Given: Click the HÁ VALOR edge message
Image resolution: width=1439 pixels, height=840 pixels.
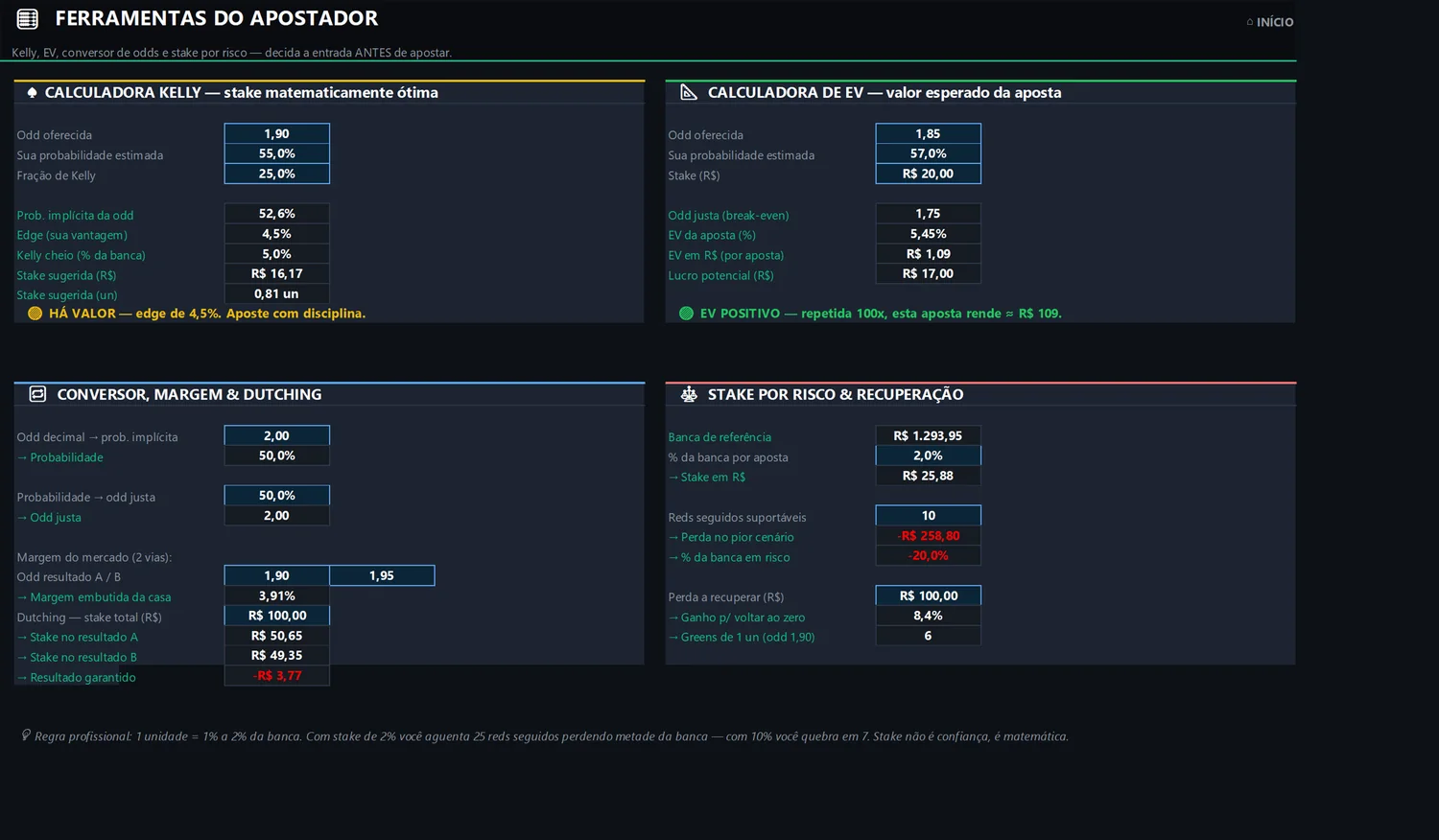Looking at the screenshot, I should 207,314.
